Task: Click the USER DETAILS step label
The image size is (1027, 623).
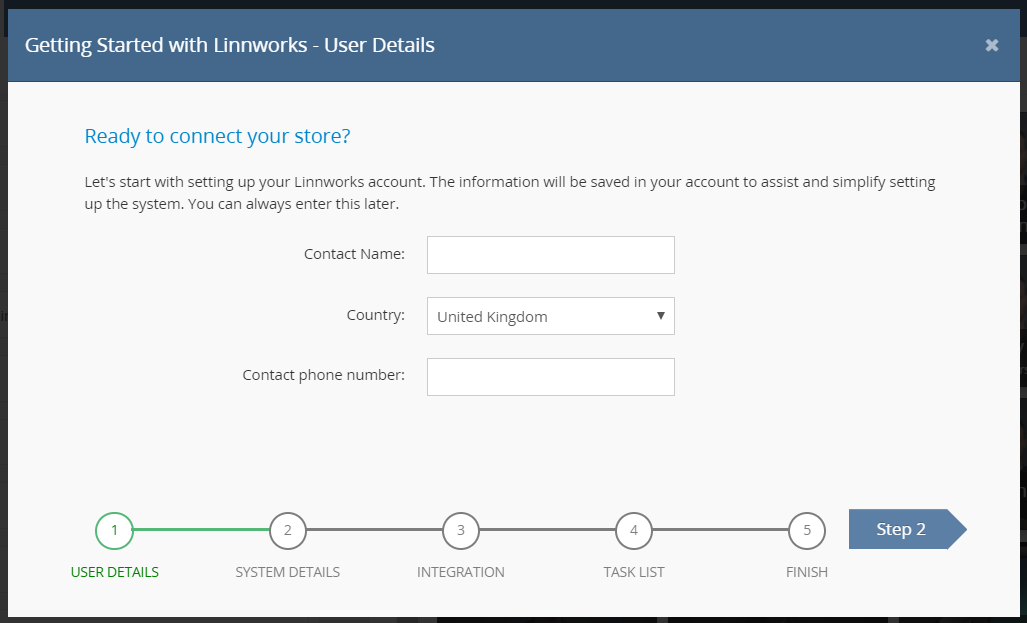Action: [114, 572]
